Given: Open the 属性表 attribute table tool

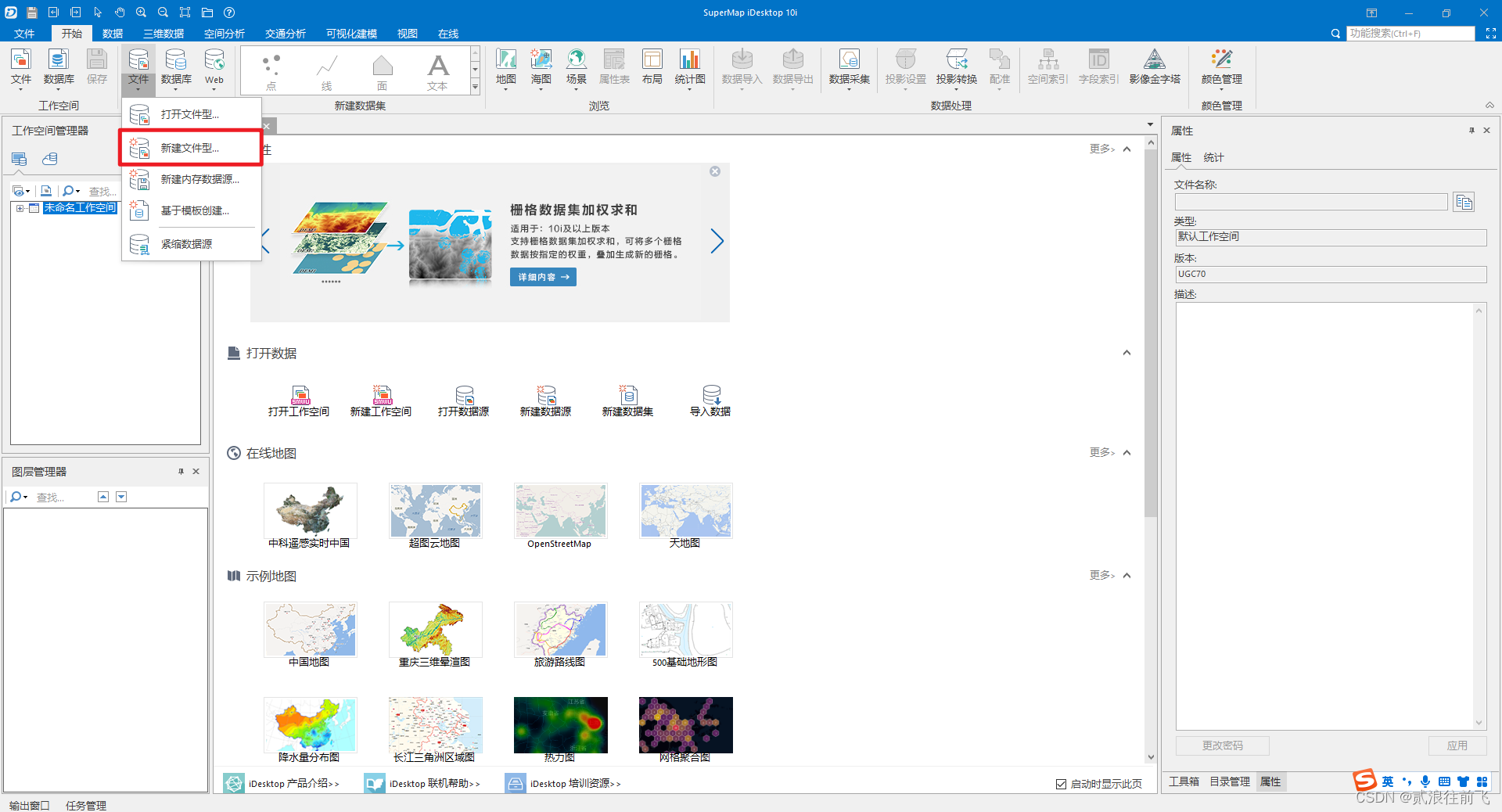Looking at the screenshot, I should coord(613,68).
